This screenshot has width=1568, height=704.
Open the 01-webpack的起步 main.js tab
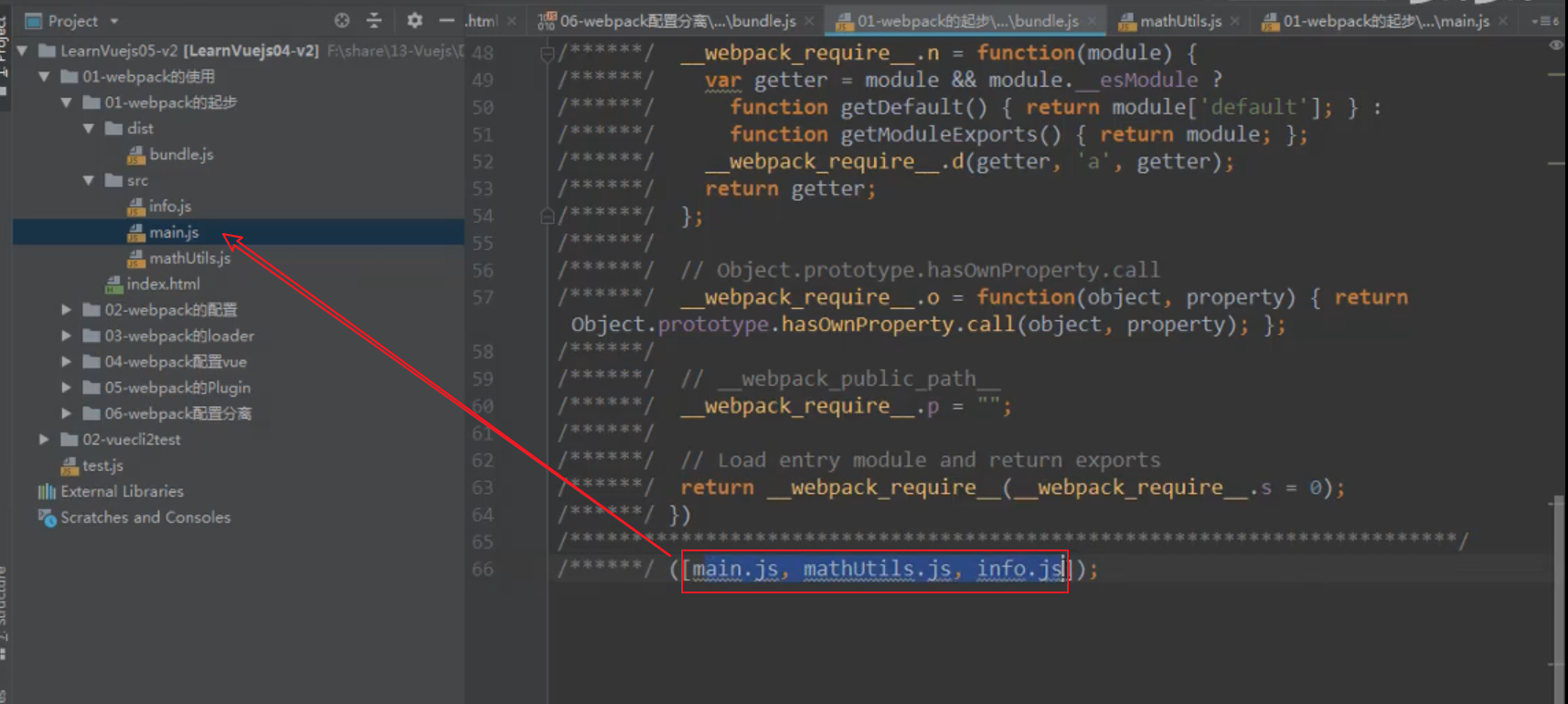click(x=1386, y=20)
